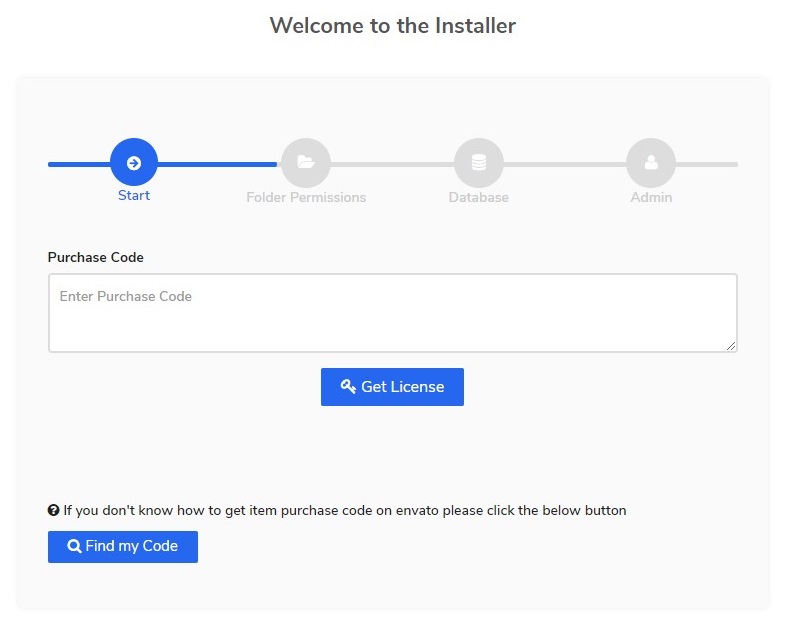The width and height of the screenshot is (785, 630).
Task: Switch to the "Folder Permissions" step label
Action: tap(306, 198)
